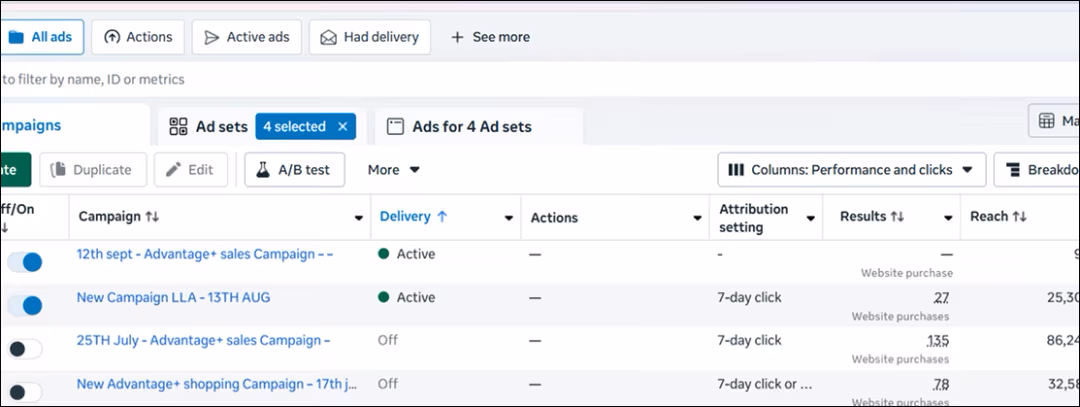
Task: Click the Ad sets grid icon
Action: click(178, 127)
